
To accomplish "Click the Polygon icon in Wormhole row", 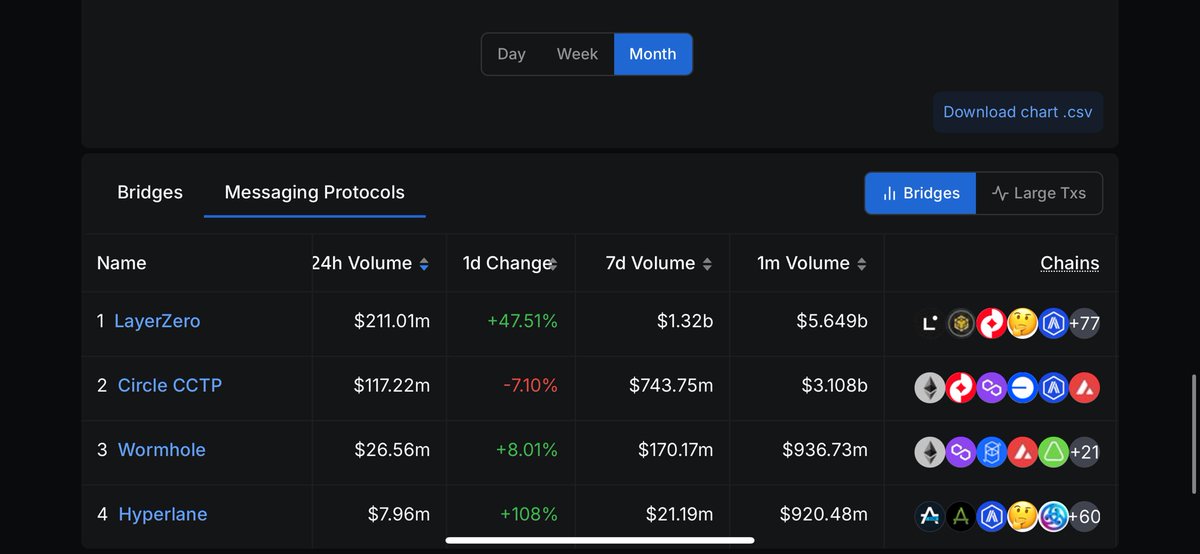I will [x=961, y=452].
